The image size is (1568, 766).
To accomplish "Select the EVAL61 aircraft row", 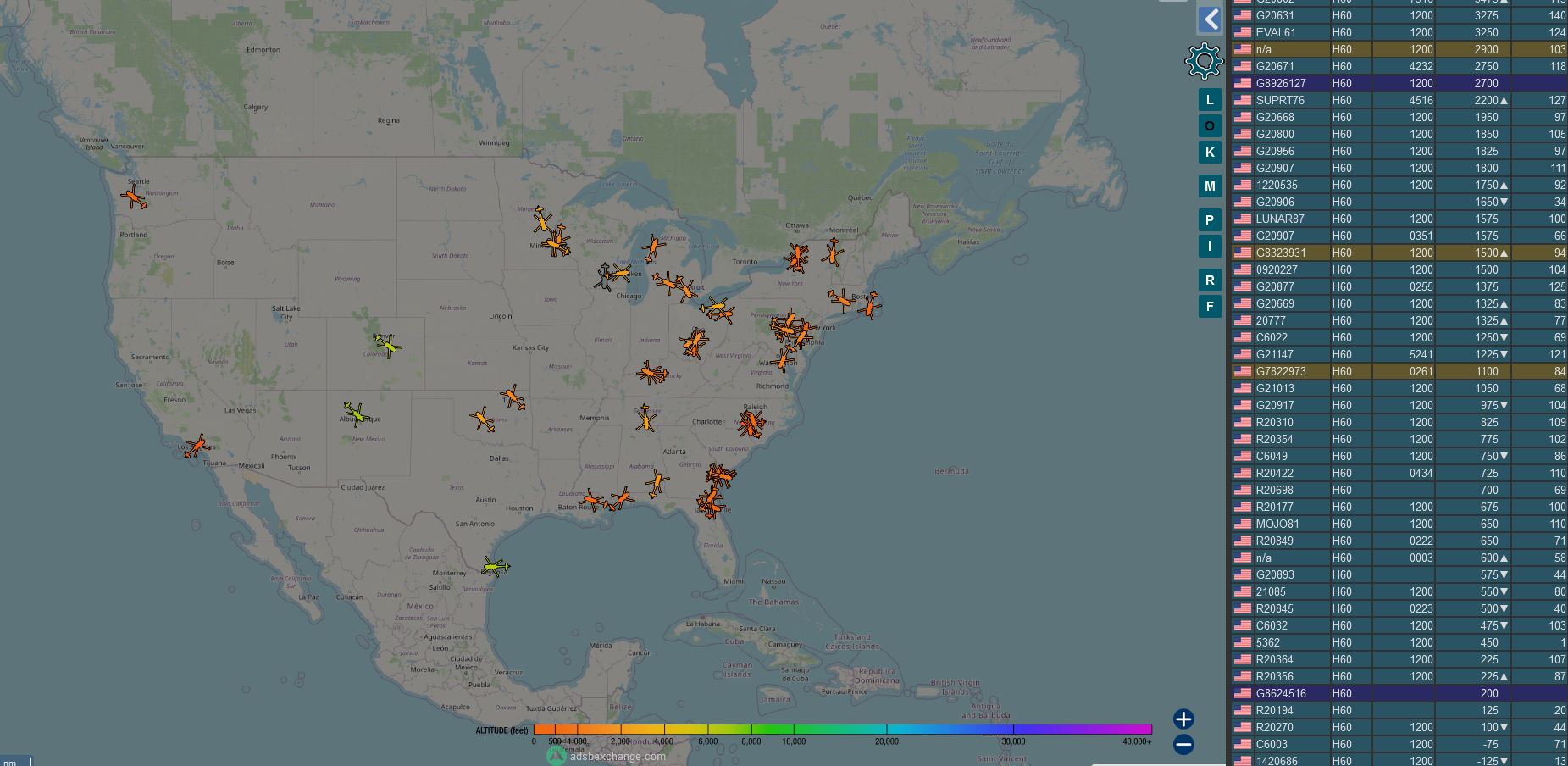I will click(1399, 32).
